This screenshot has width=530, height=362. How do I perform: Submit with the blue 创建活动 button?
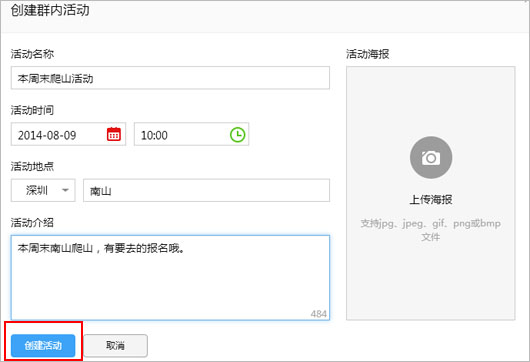pos(43,345)
